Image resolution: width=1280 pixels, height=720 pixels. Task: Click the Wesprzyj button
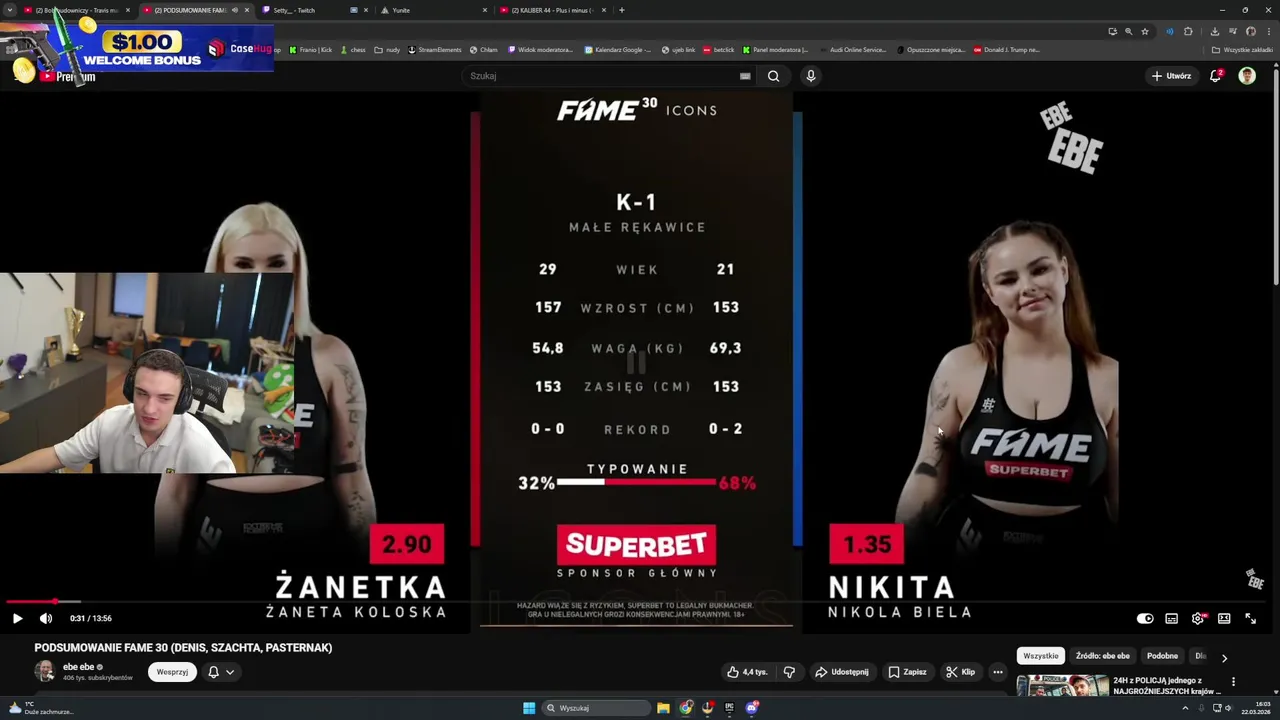[x=172, y=672]
